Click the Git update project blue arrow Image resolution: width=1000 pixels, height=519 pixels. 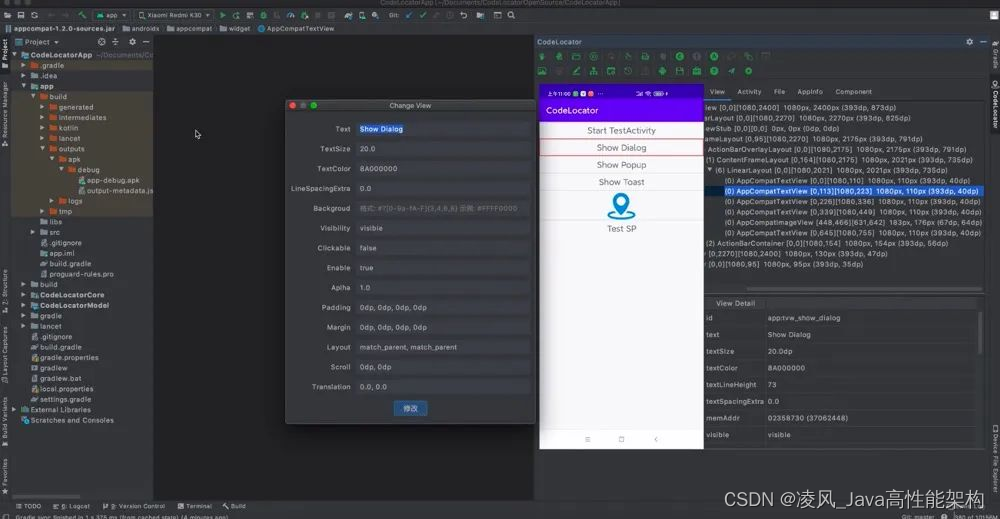click(x=409, y=15)
